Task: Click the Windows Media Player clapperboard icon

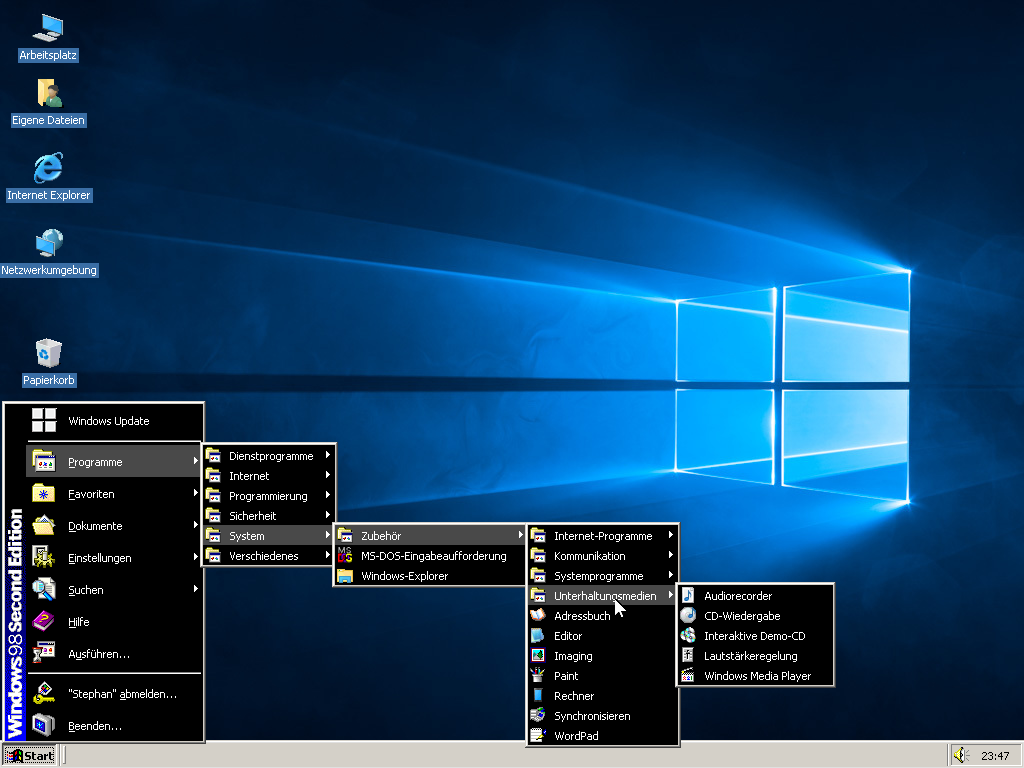Action: tap(688, 675)
